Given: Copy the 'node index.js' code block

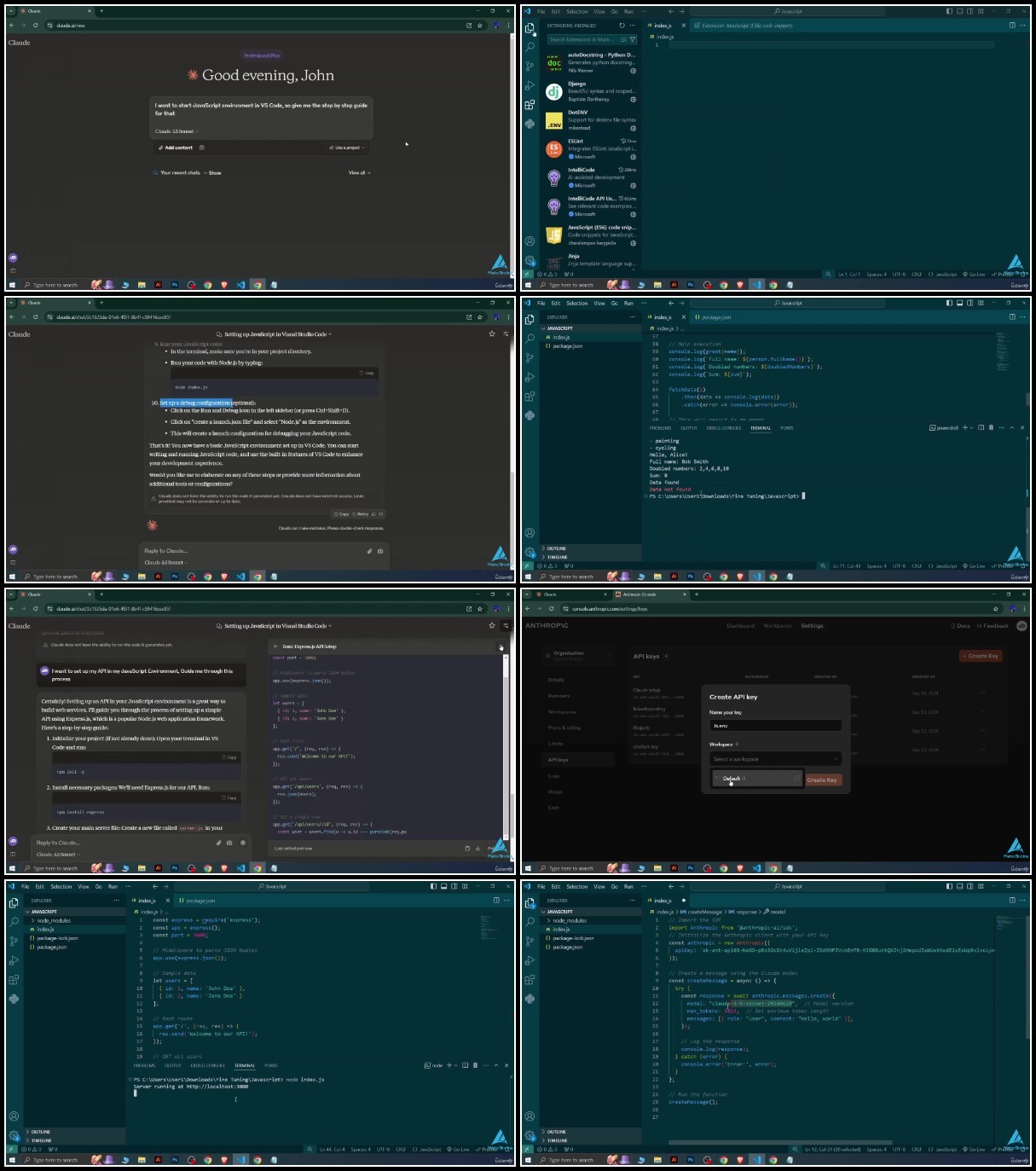Looking at the screenshot, I should (367, 373).
